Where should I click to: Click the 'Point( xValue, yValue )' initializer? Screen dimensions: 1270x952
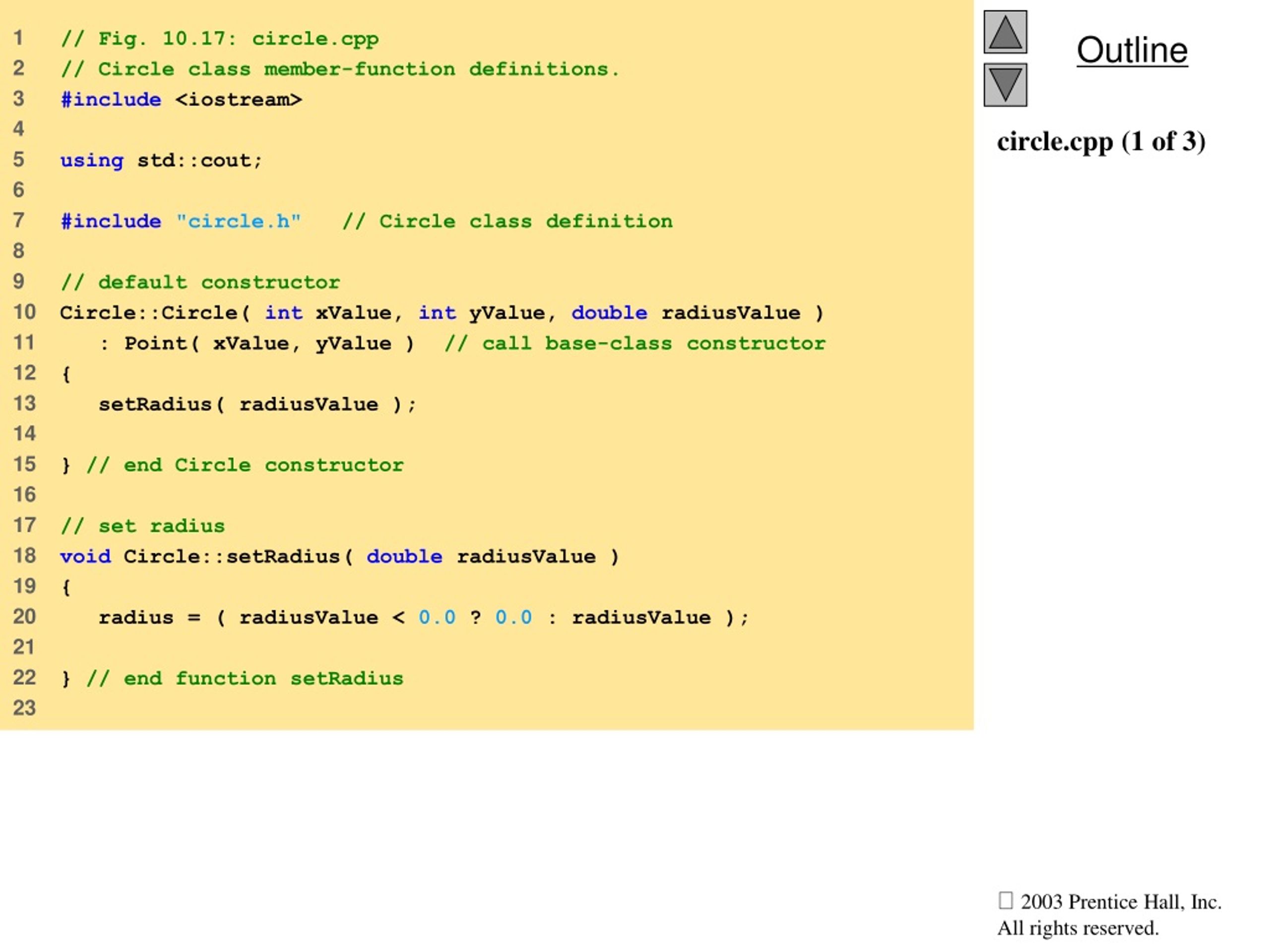tap(269, 344)
